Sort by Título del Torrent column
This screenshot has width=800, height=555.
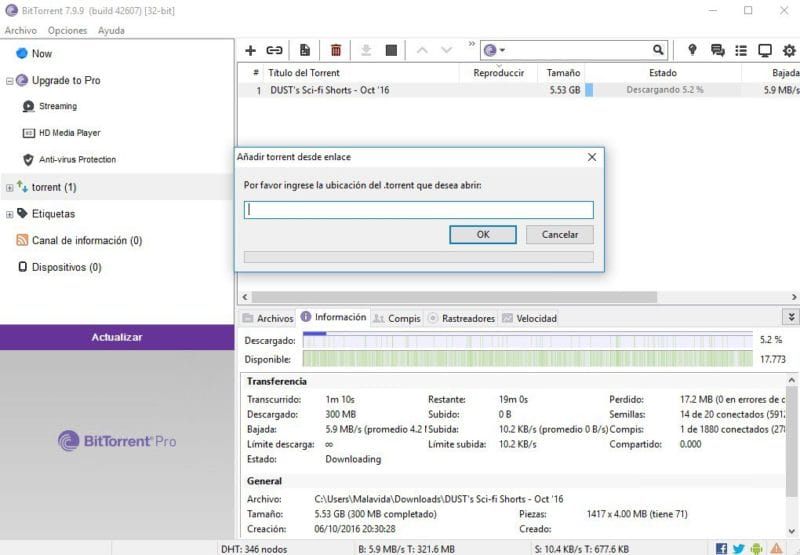(x=304, y=73)
